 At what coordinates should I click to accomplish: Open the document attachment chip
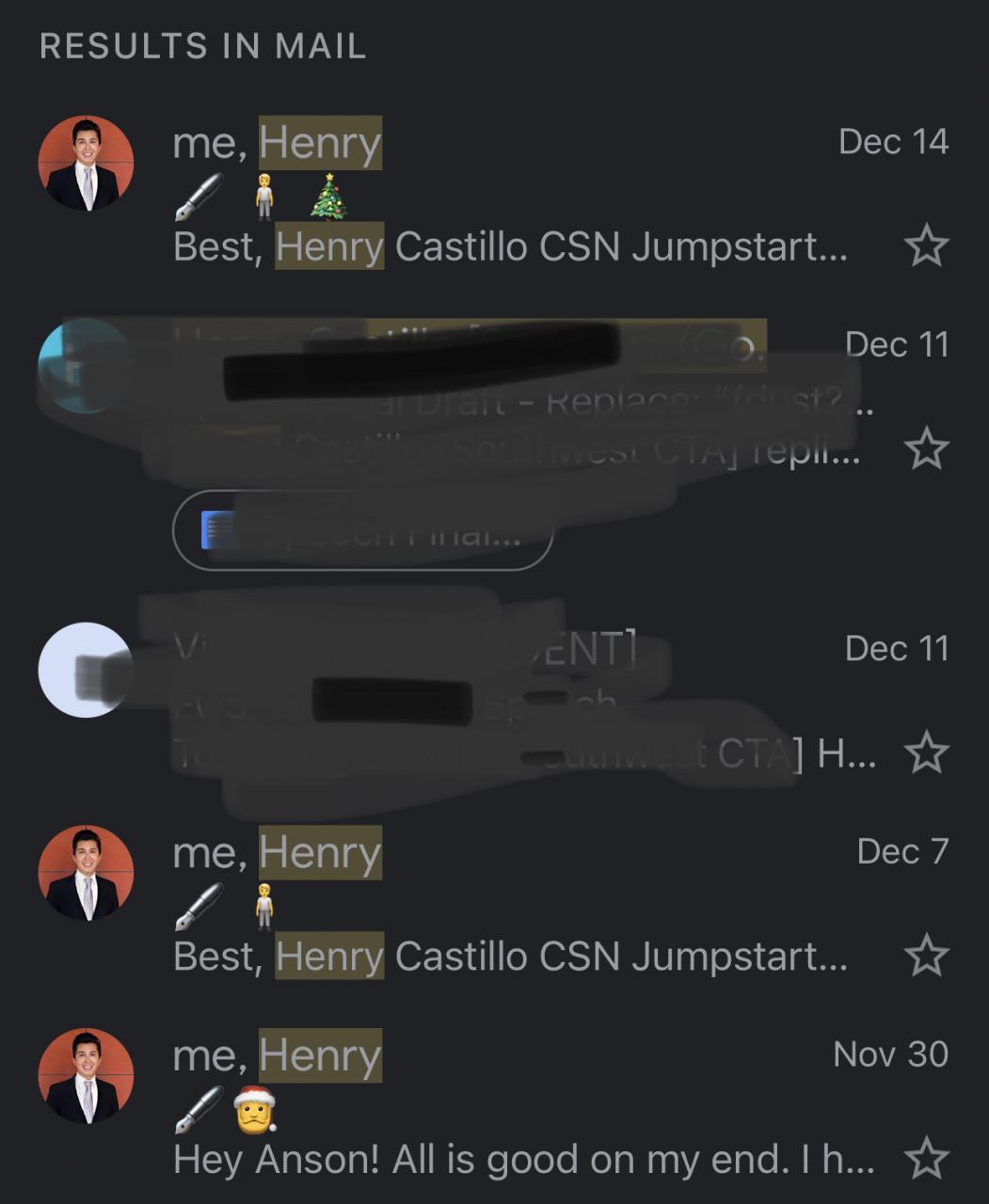click(x=362, y=530)
